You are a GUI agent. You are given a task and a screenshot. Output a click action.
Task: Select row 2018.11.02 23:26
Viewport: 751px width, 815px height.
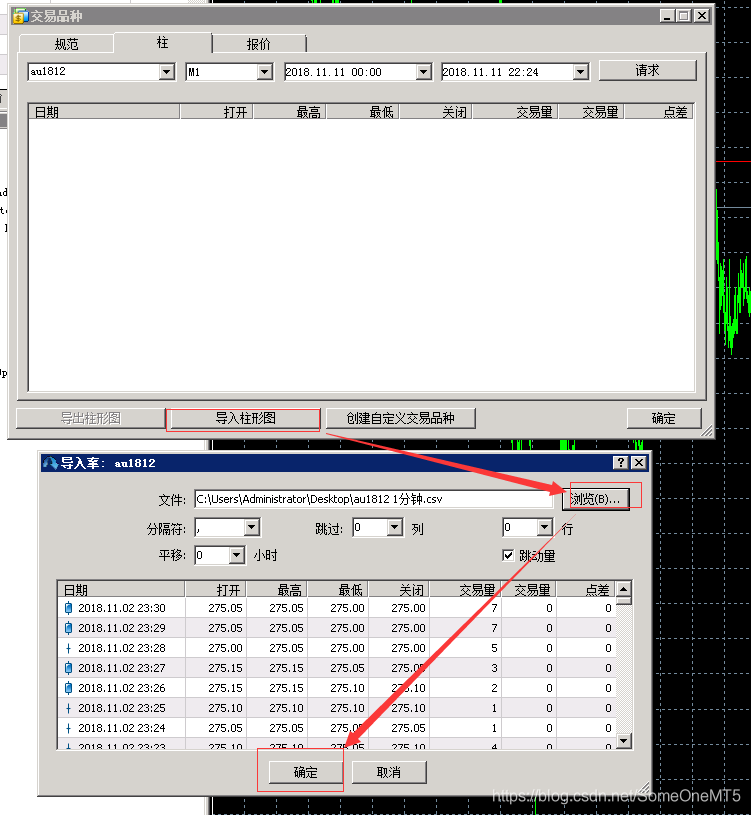337,688
